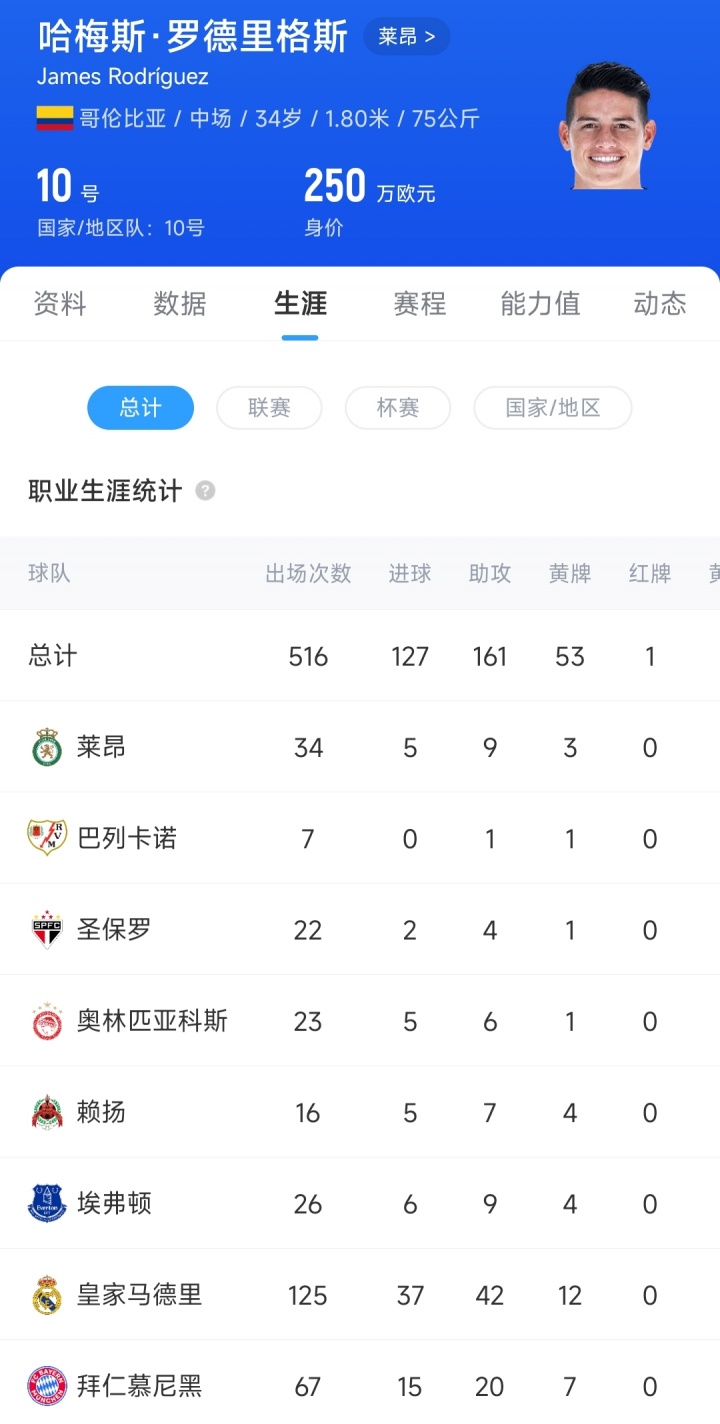This screenshot has height=1424, width=720.
Task: Open the 莱昂 team chevron button
Action: (406, 38)
